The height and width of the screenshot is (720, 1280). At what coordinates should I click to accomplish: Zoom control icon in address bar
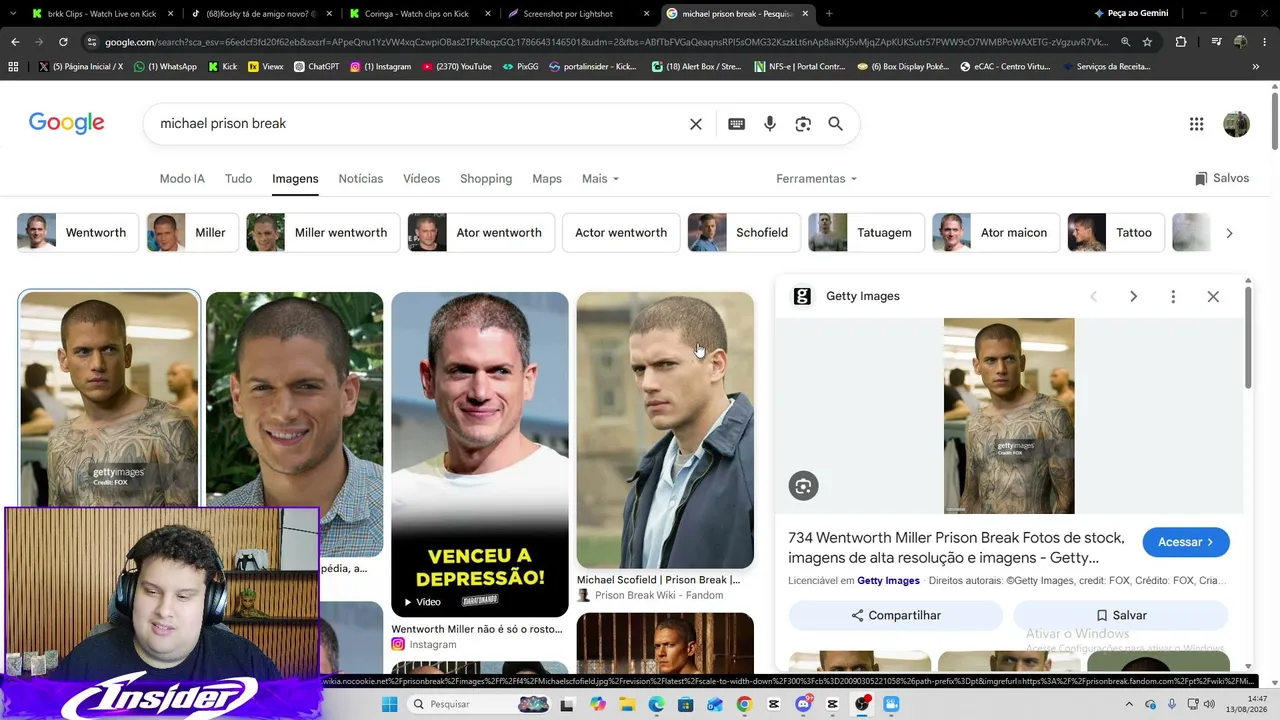[1125, 42]
